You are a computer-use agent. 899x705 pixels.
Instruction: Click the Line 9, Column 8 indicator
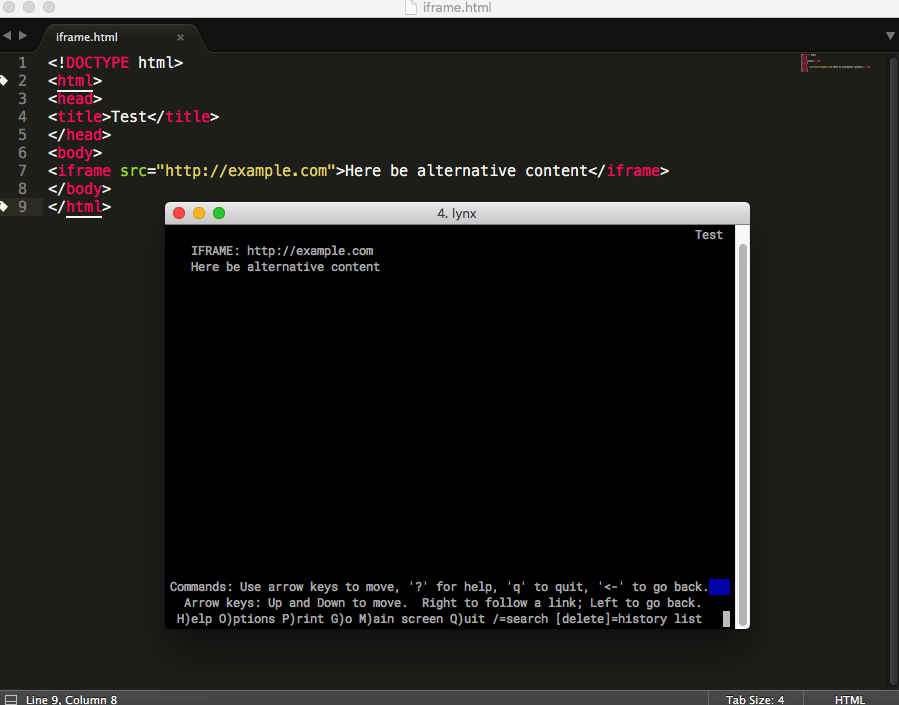[71, 699]
